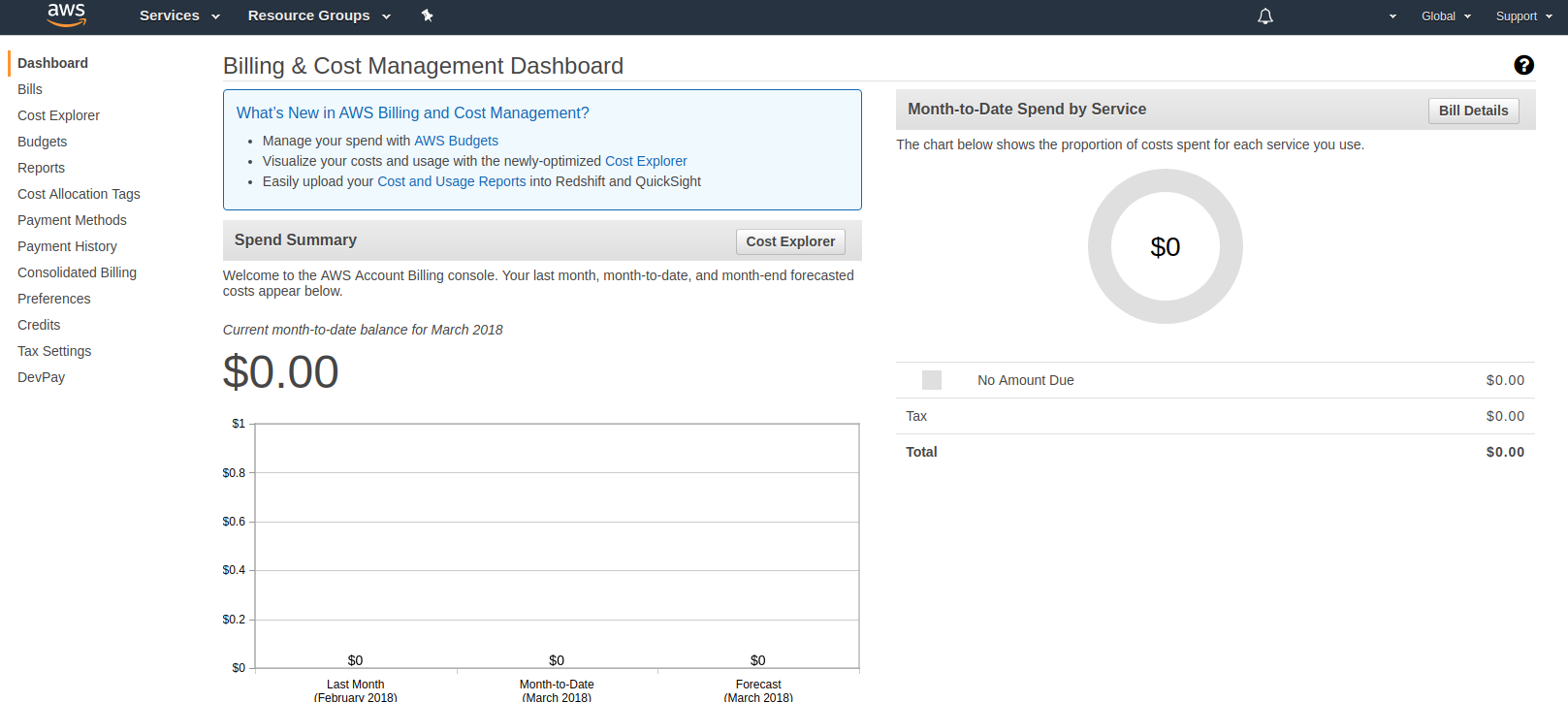The image size is (1568, 702).
Task: Open Cost Allocation Tags page
Action: click(79, 194)
